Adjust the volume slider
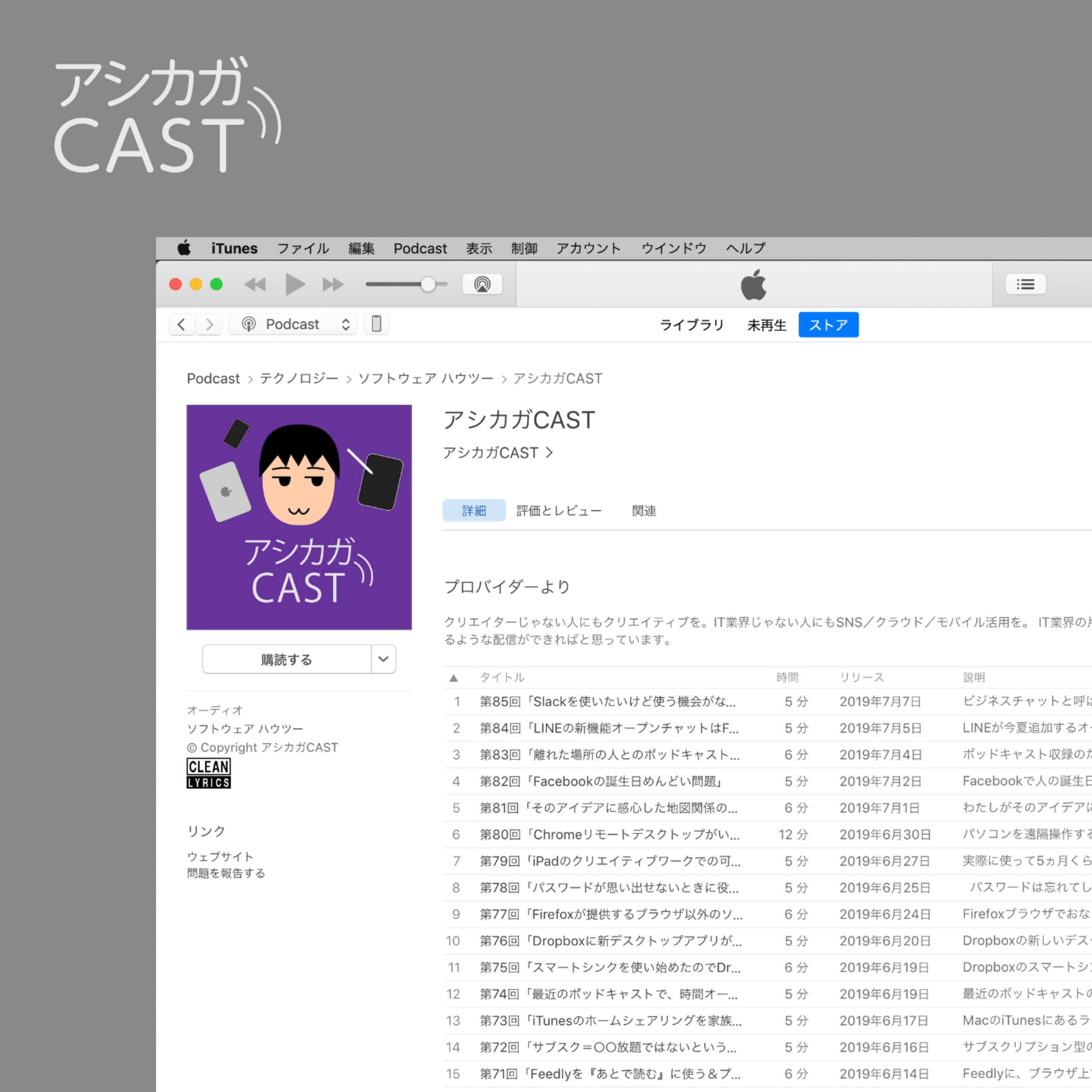 pos(406,284)
